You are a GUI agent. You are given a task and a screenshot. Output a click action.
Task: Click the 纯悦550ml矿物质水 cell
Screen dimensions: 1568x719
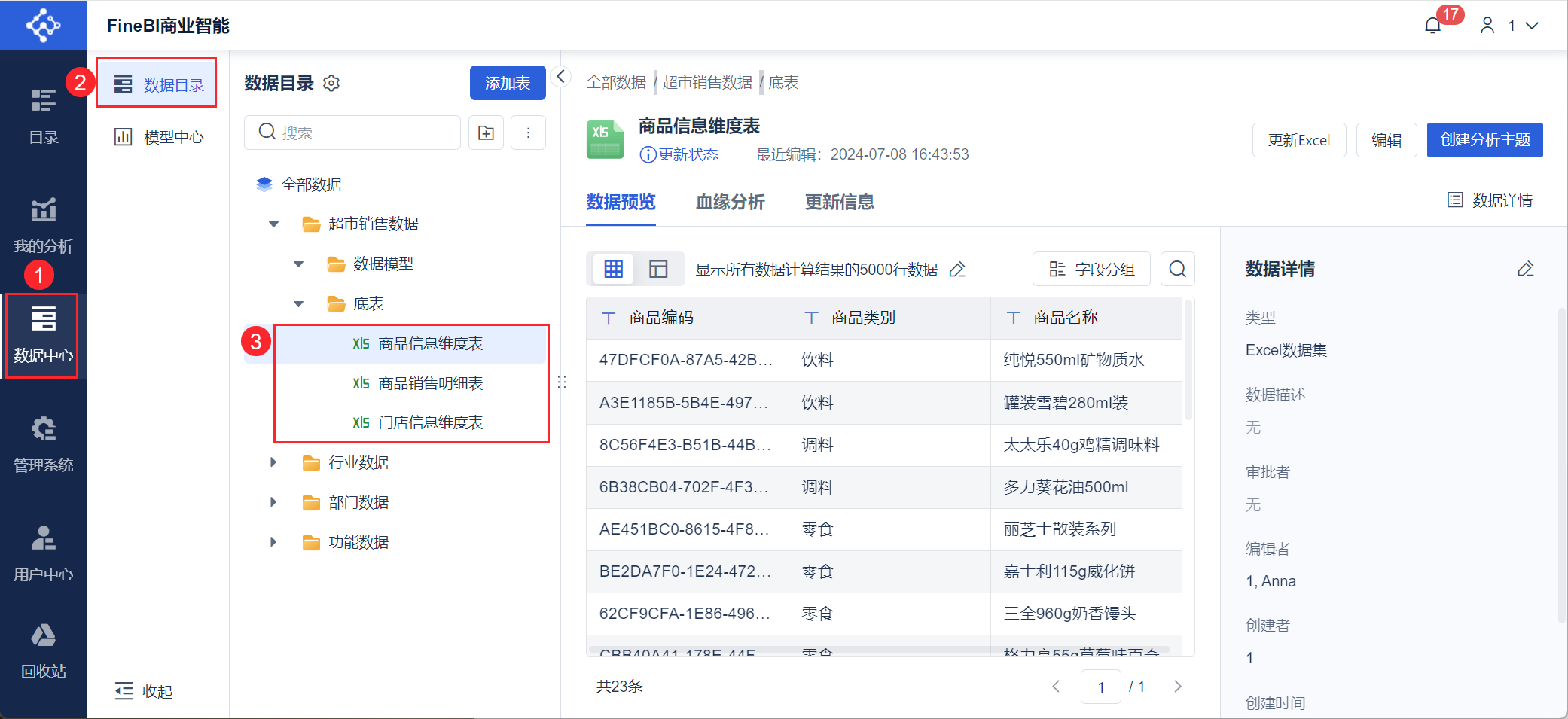pyautogui.click(x=1086, y=360)
